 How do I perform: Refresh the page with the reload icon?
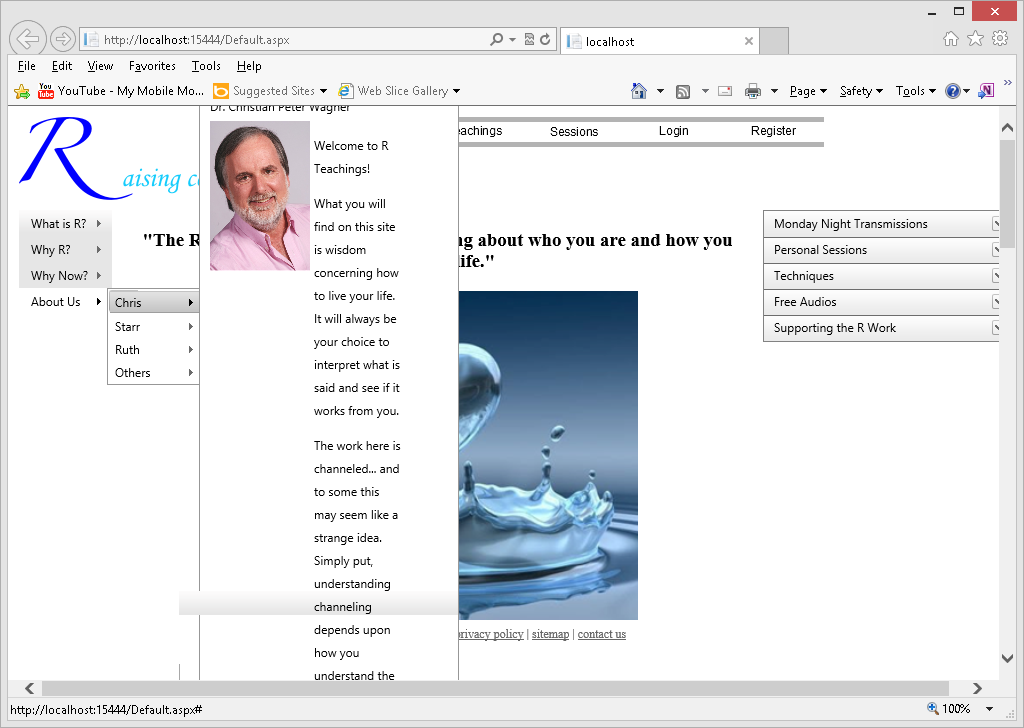click(545, 40)
